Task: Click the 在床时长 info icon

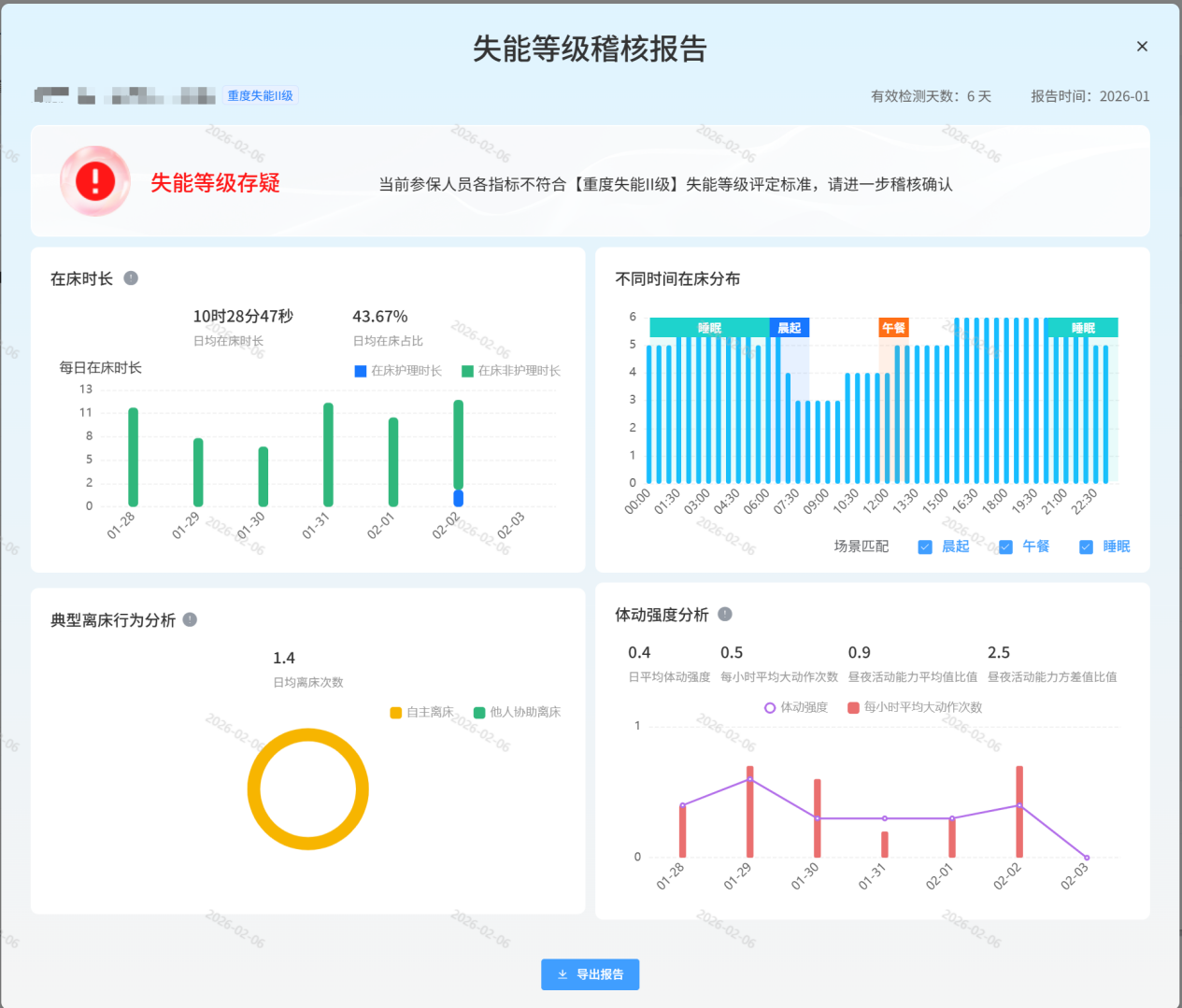Action: coord(131,277)
